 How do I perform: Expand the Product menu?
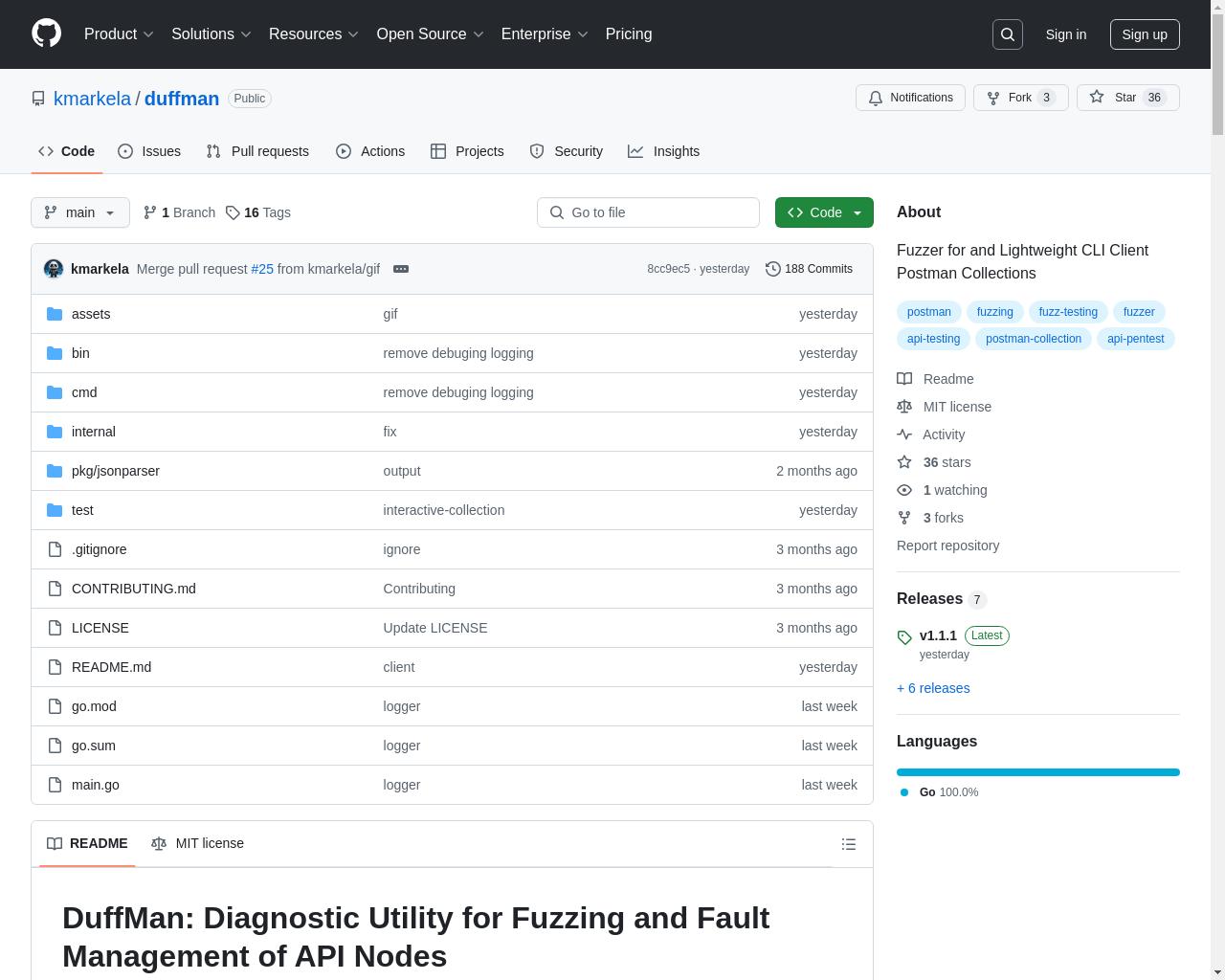(x=120, y=33)
